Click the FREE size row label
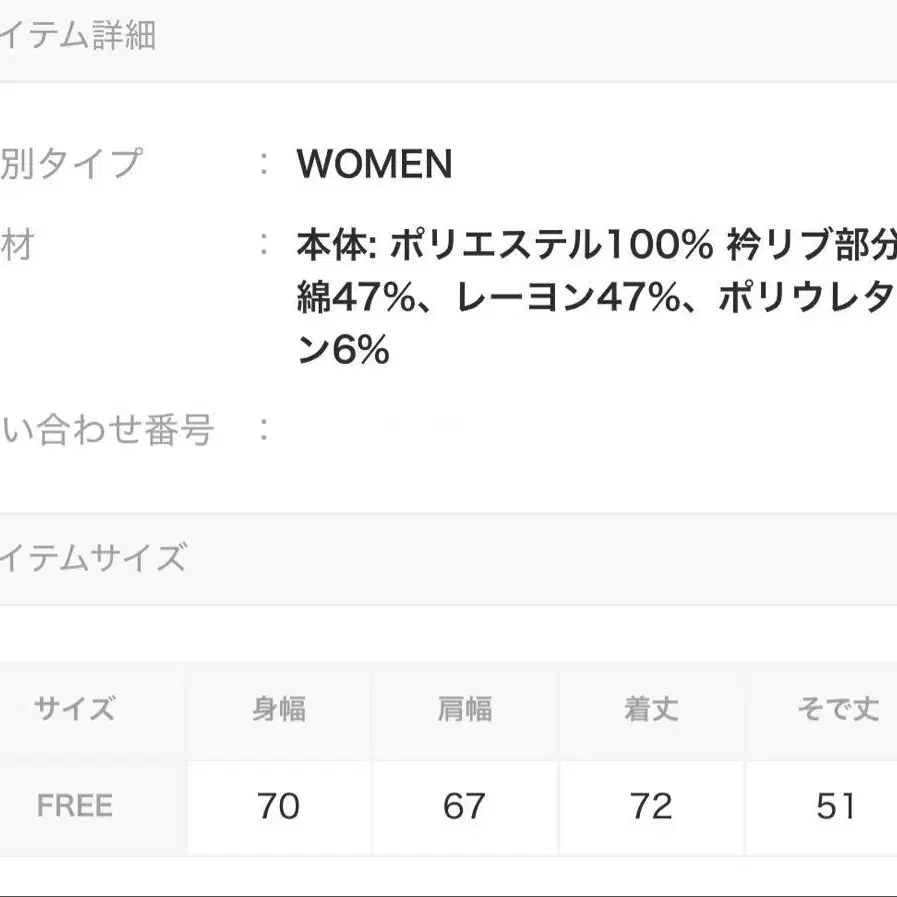Screen dimensions: 897x897 (x=75, y=805)
